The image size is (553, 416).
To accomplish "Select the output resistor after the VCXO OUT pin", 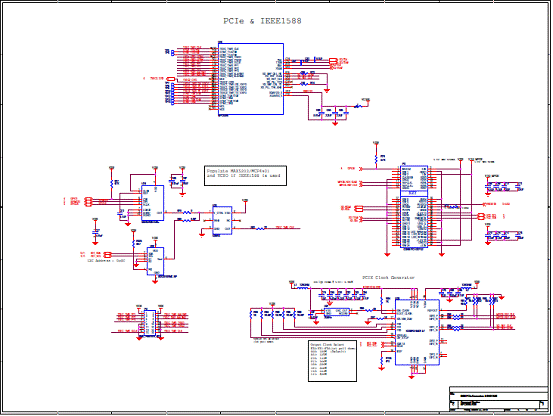I will pos(260,228).
